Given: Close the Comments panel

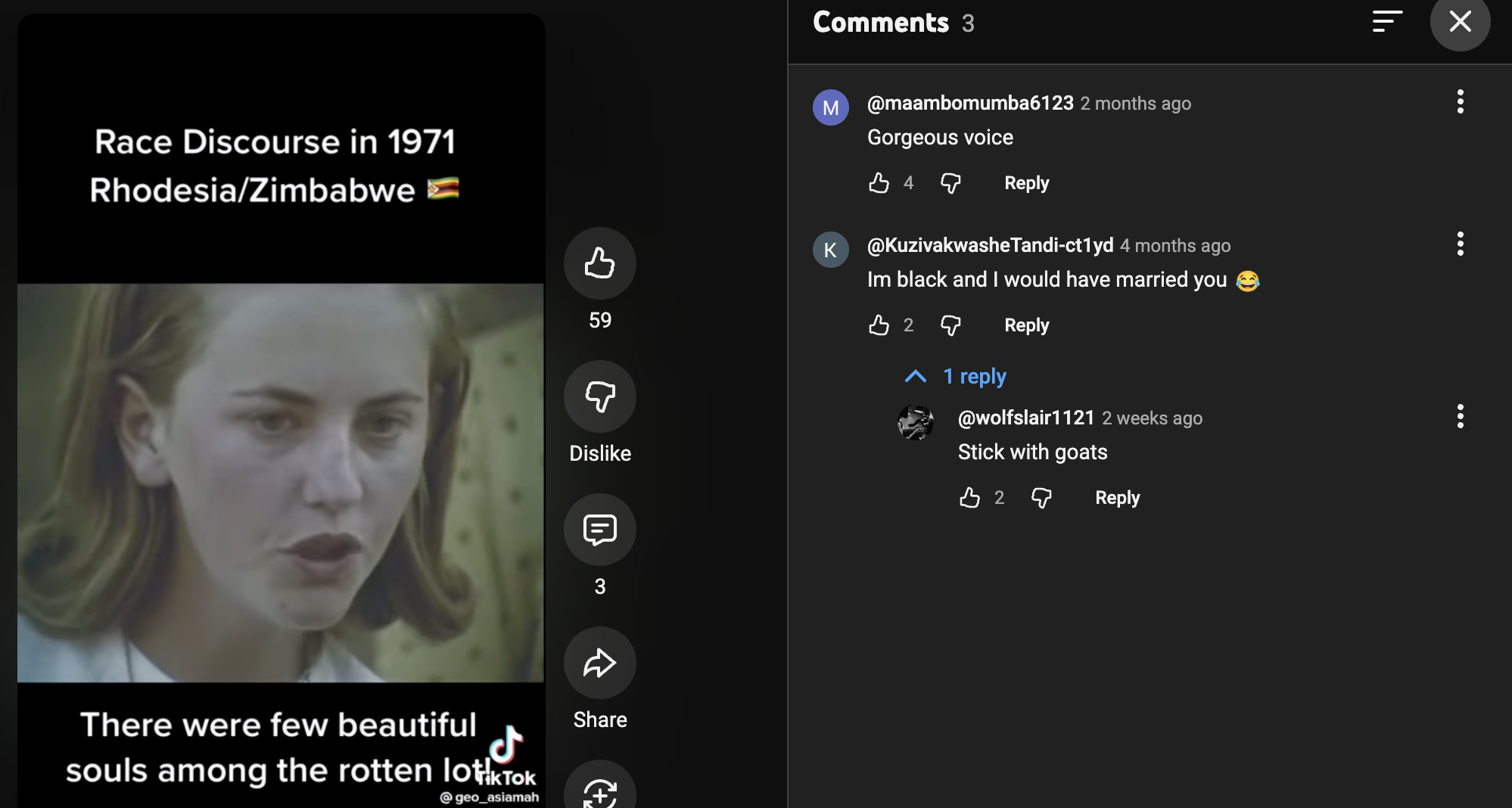Looking at the screenshot, I should (x=1460, y=21).
